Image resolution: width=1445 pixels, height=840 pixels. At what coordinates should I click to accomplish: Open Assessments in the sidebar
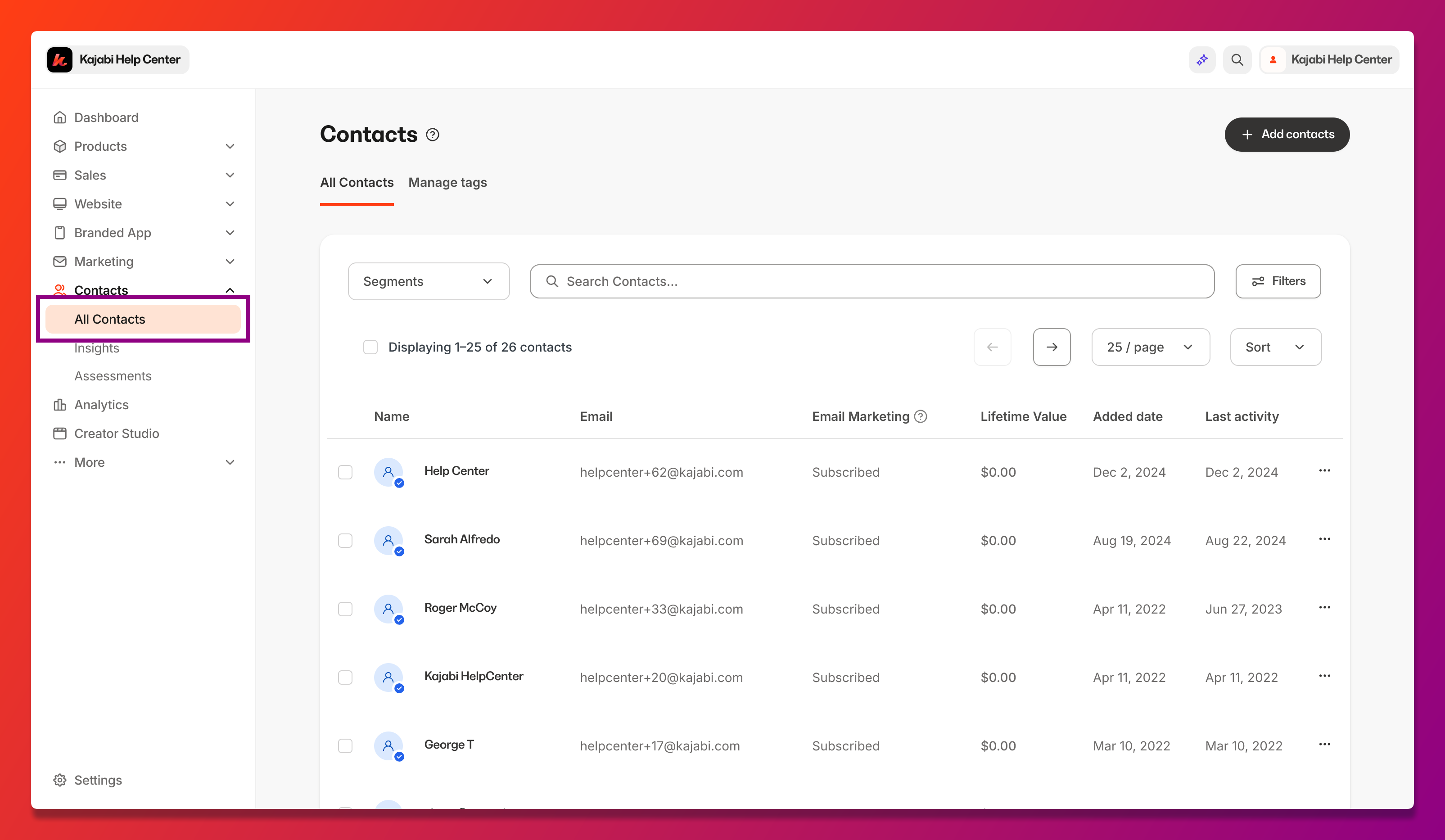pyautogui.click(x=113, y=376)
